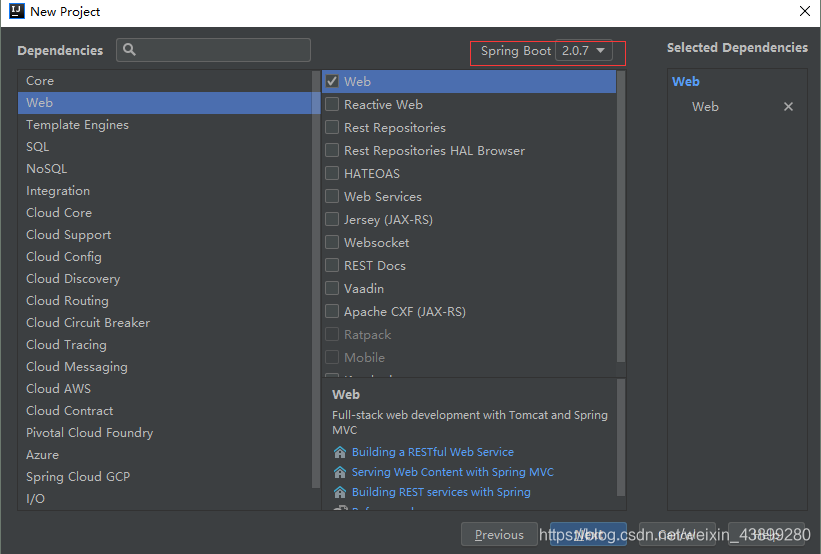Tick Rest Repositories HAL Browser checkbox
Viewport: 821px width, 554px height.
tap(332, 150)
